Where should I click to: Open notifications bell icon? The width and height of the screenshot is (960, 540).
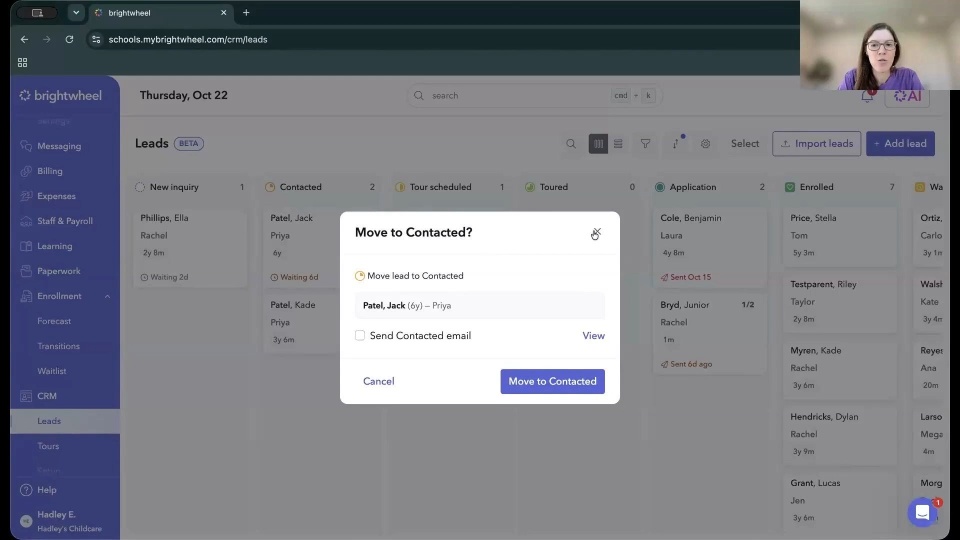coord(867,96)
